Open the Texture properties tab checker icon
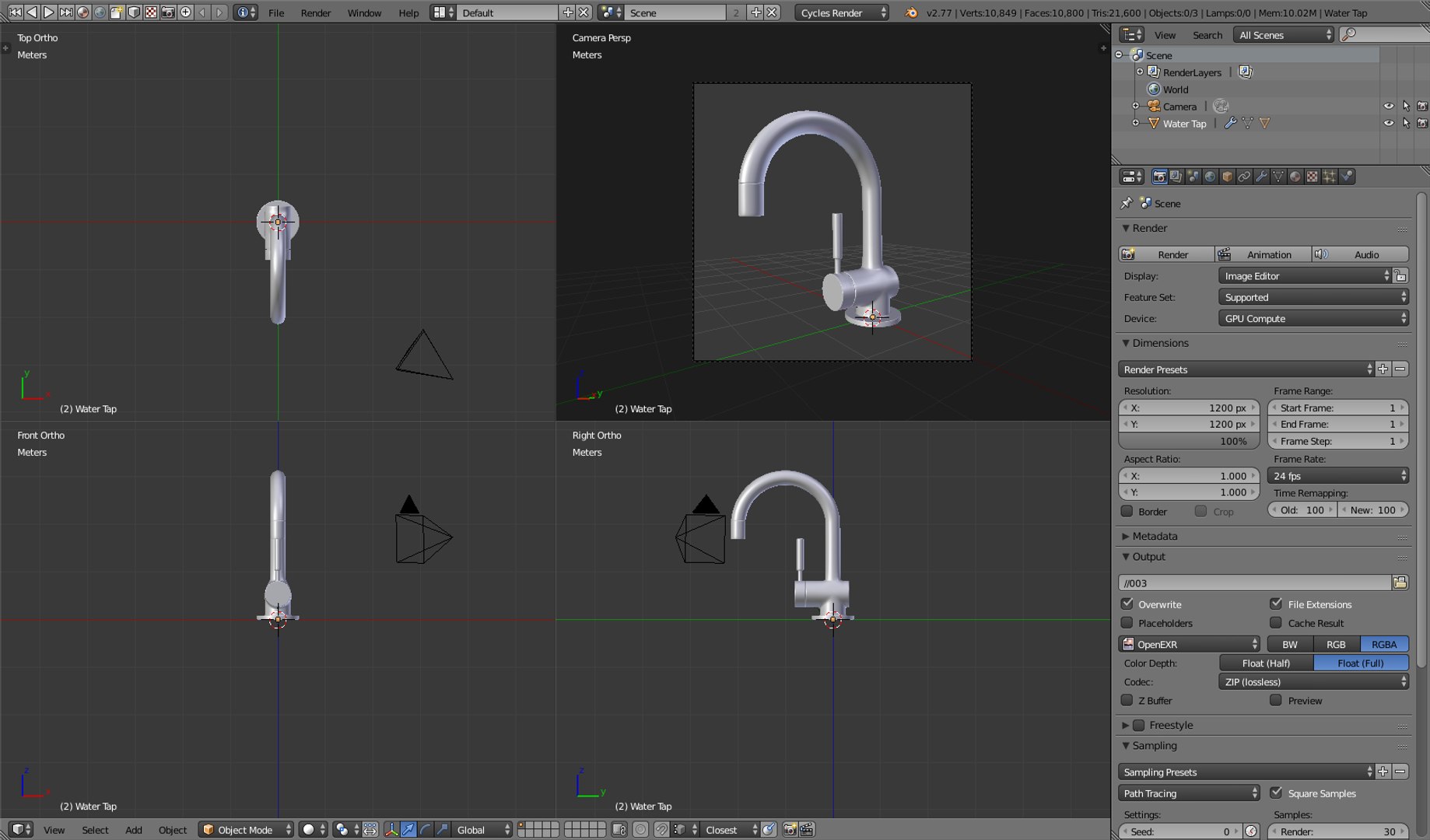 [x=1313, y=177]
